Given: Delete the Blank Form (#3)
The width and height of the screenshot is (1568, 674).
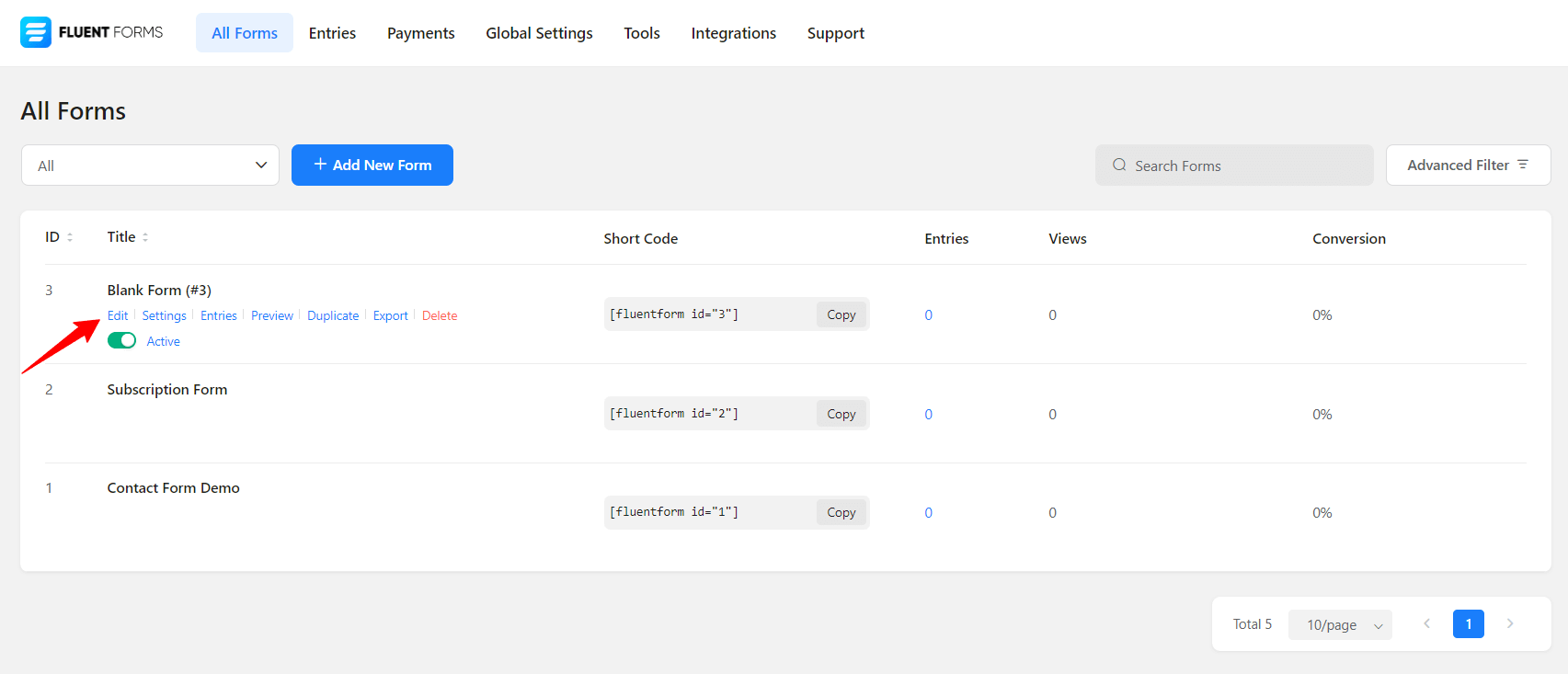Looking at the screenshot, I should tap(440, 315).
